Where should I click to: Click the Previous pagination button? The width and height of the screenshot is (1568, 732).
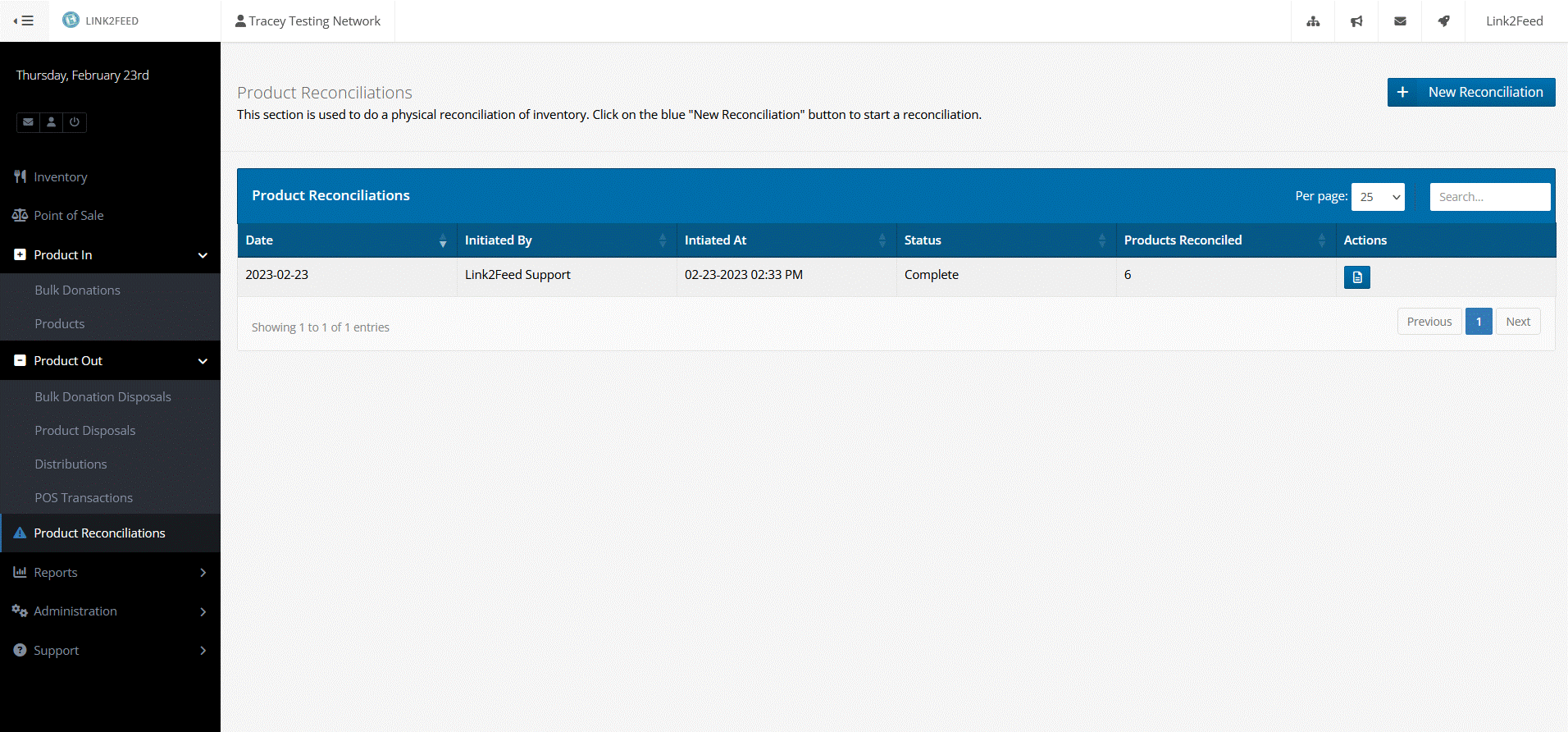[1429, 322]
